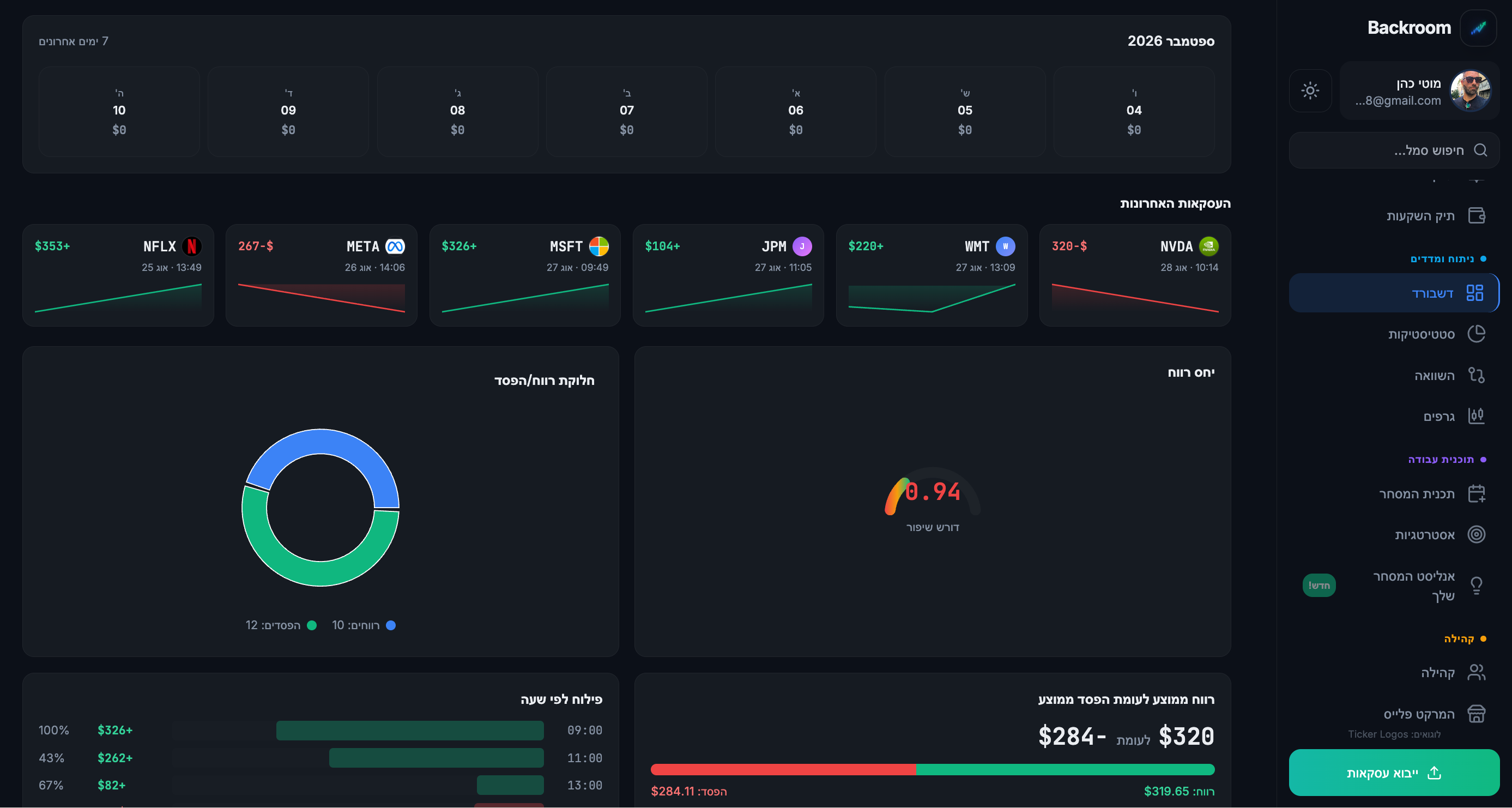Click the MSFT logo icon
The height and width of the screenshot is (808, 1512).
[x=598, y=246]
